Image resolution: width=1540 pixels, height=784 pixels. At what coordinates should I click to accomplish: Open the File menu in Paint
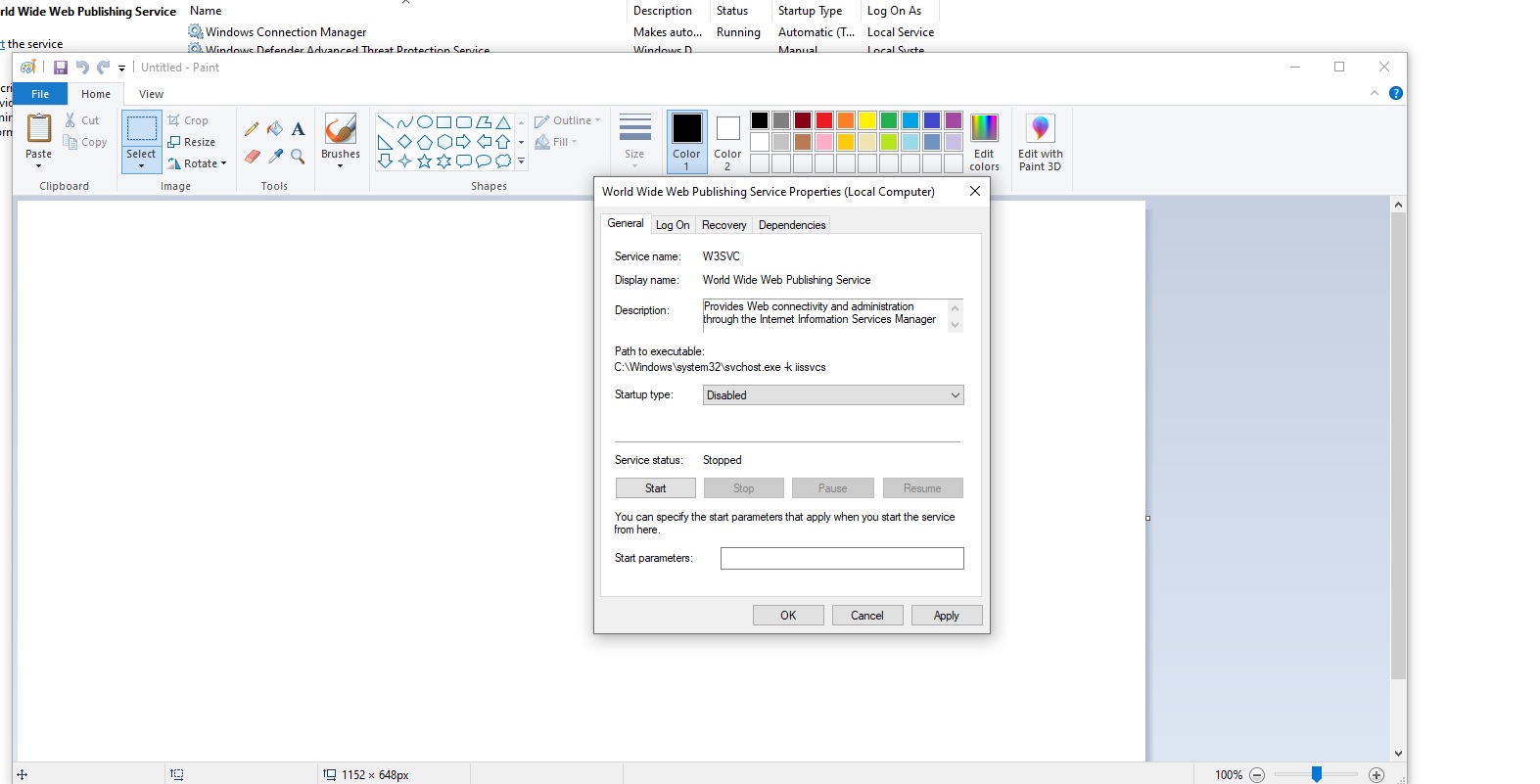[40, 94]
